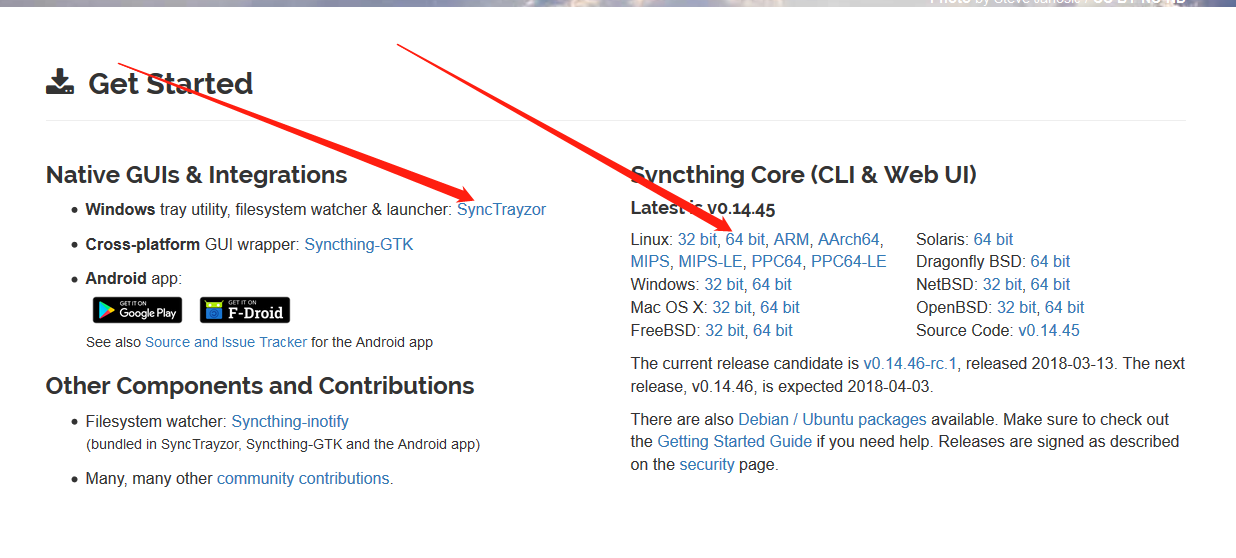Click Syncthing Core (CLI & Web UI) heading
This screenshot has height=558, width=1236.
[804, 175]
